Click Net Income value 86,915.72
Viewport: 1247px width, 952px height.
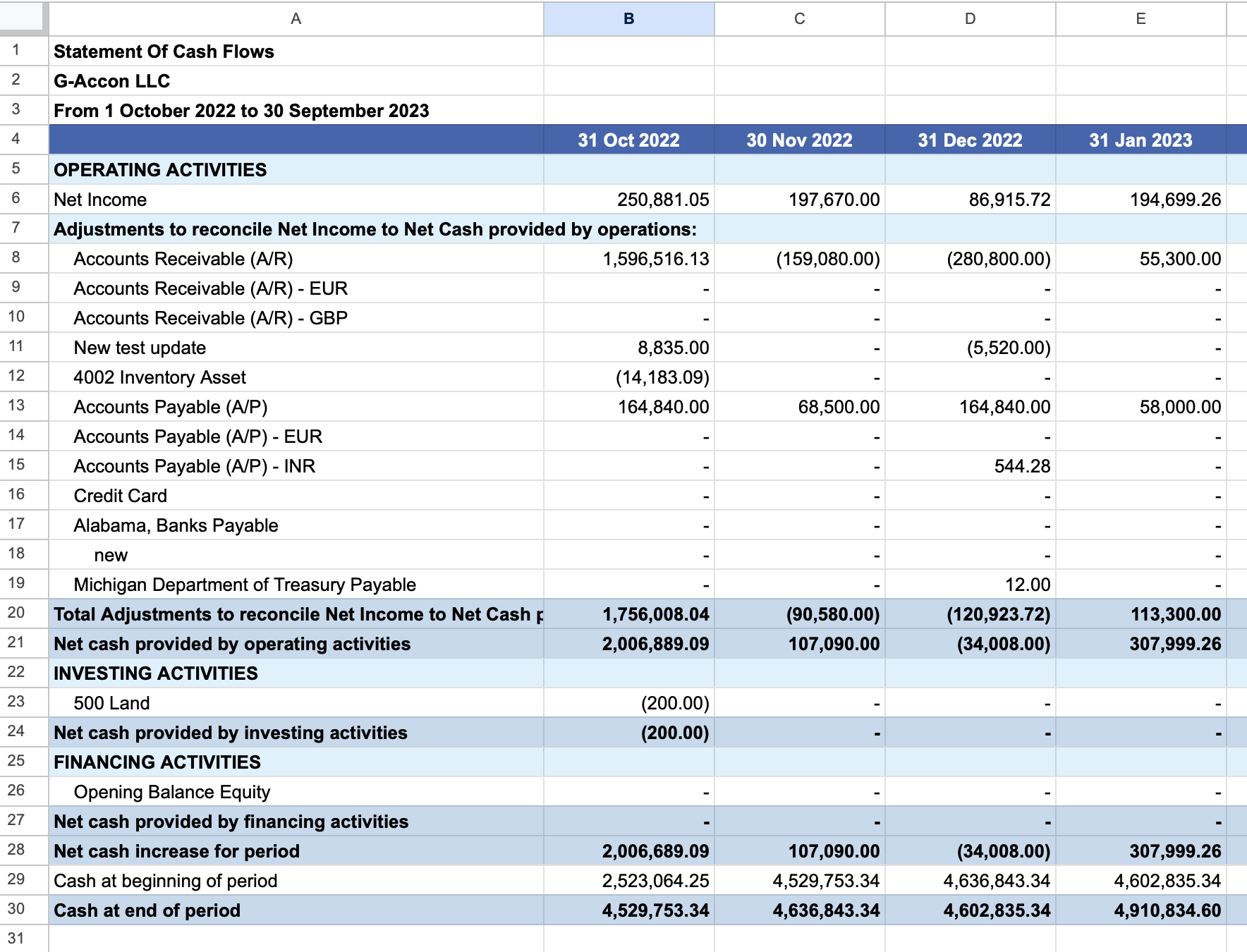pos(1009,200)
